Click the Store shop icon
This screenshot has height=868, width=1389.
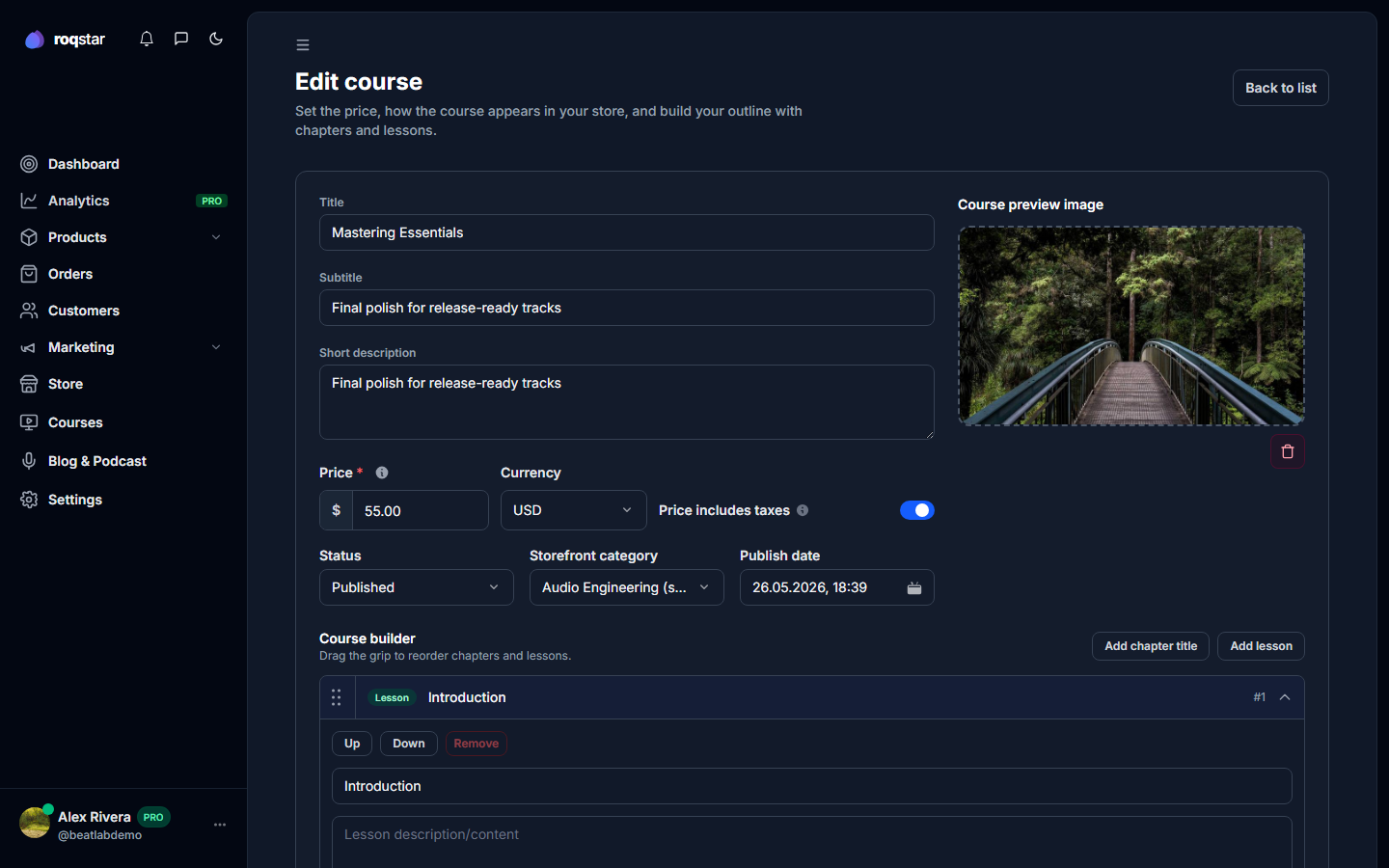click(x=29, y=384)
